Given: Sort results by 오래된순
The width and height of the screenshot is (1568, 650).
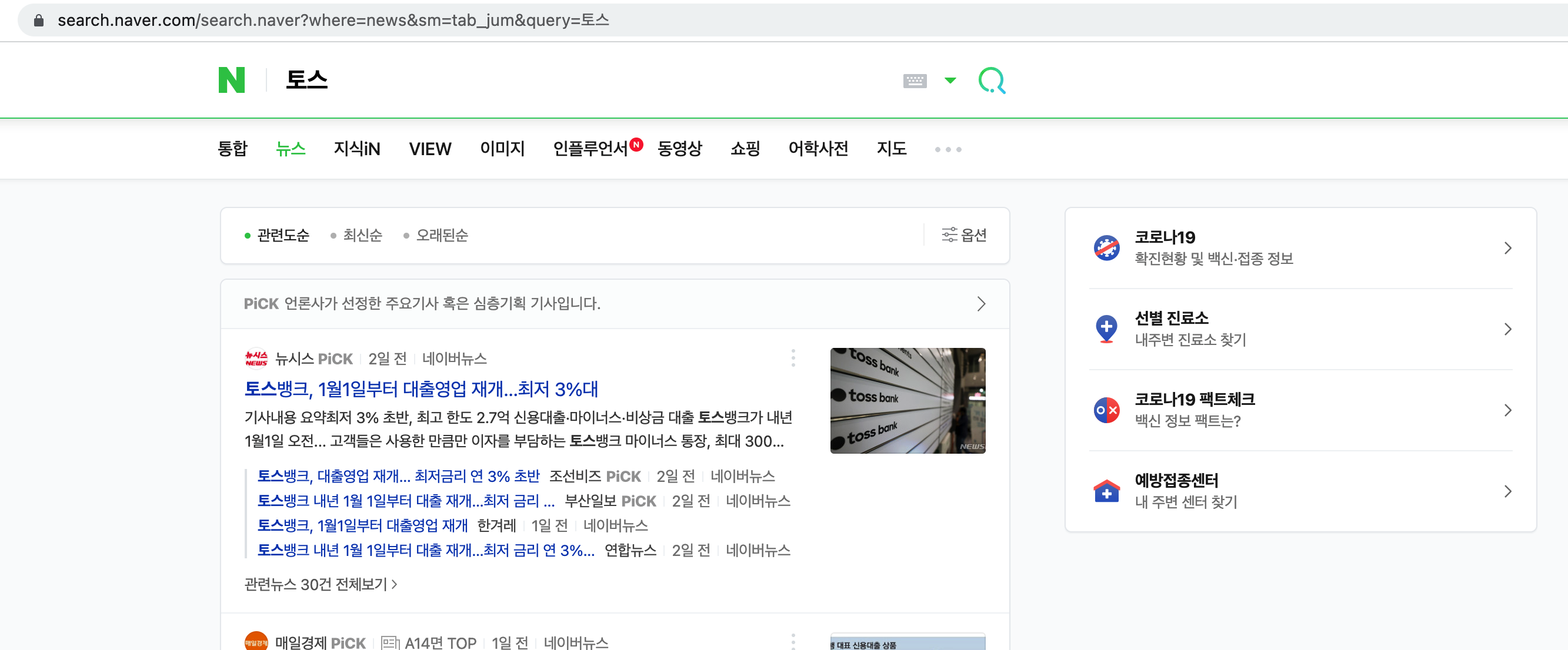Looking at the screenshot, I should (x=442, y=235).
